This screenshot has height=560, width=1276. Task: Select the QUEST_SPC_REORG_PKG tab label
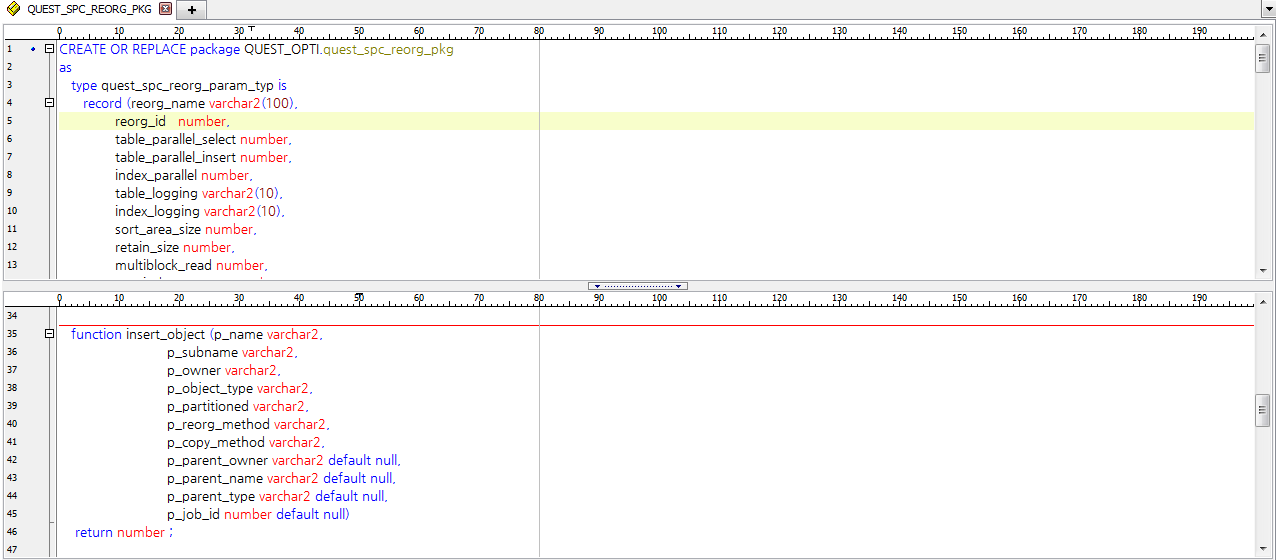(x=89, y=9)
